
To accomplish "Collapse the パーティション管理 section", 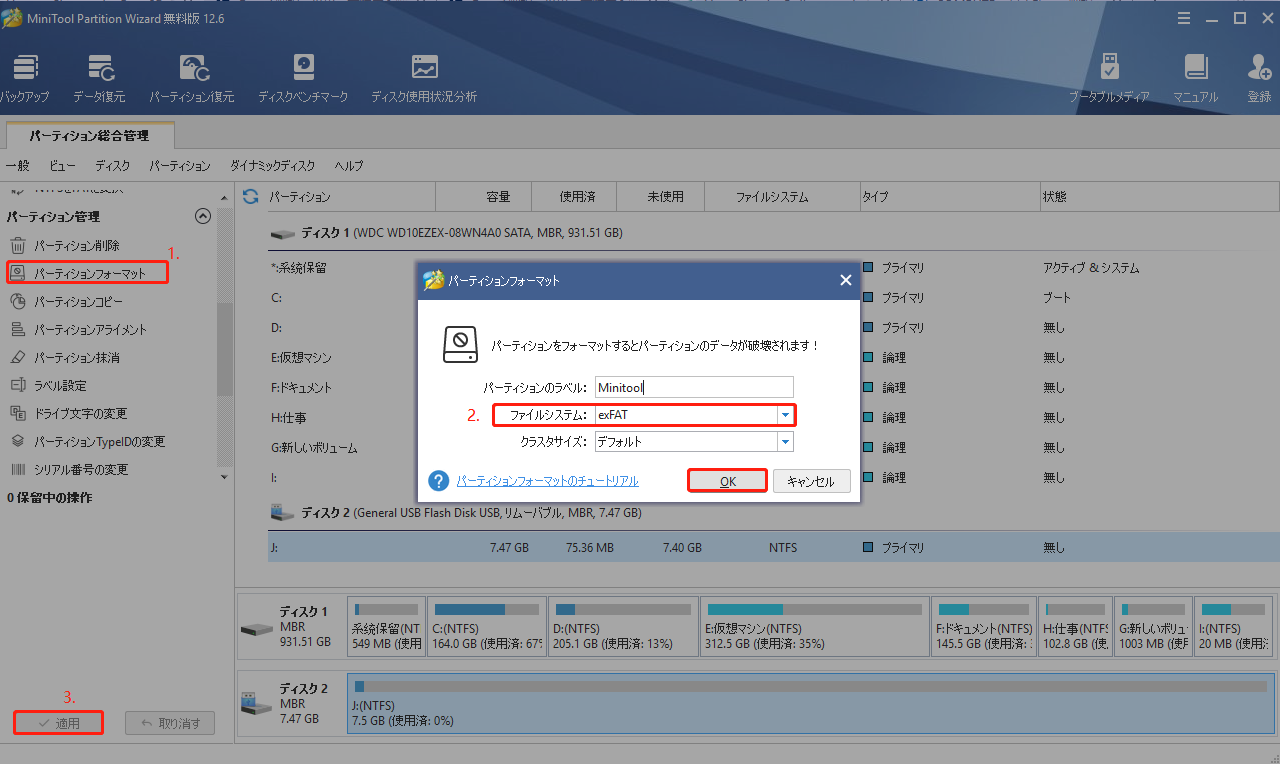I will [x=202, y=216].
